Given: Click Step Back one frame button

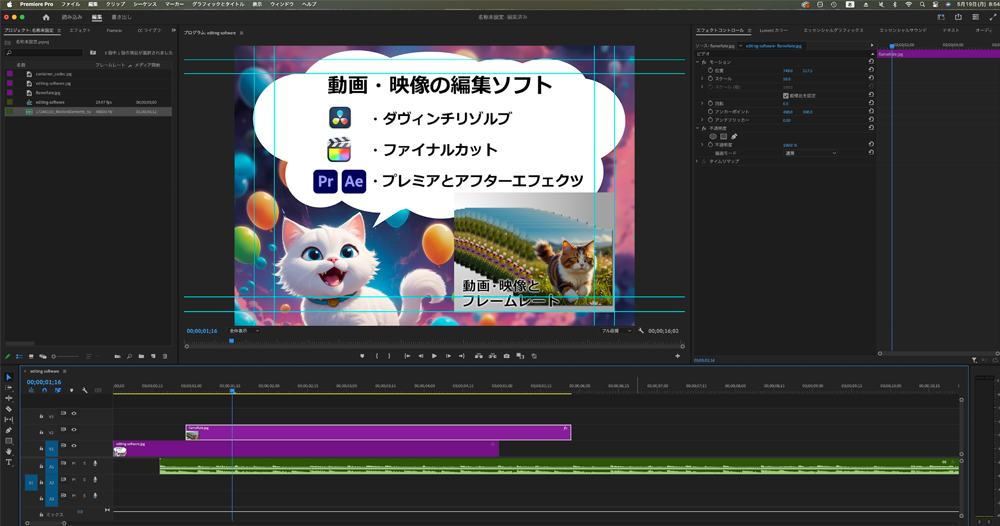Looking at the screenshot, I should (x=421, y=356).
